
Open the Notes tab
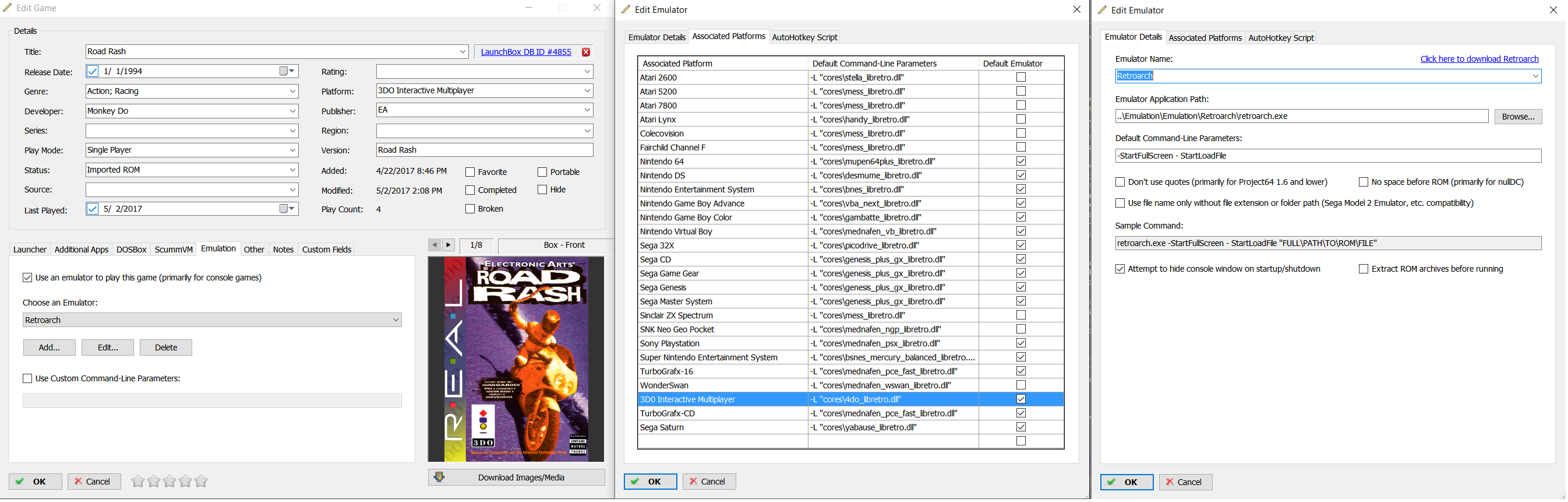[x=283, y=250]
